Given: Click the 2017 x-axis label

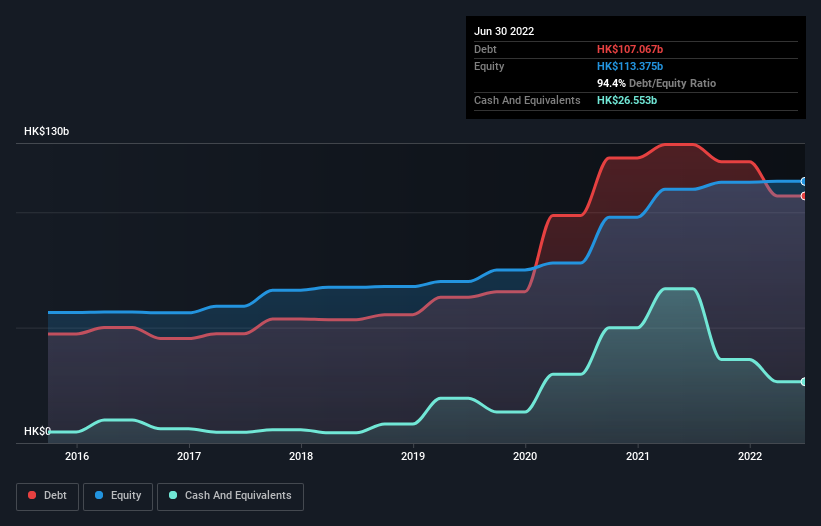Looking at the screenshot, I should 189,456.
